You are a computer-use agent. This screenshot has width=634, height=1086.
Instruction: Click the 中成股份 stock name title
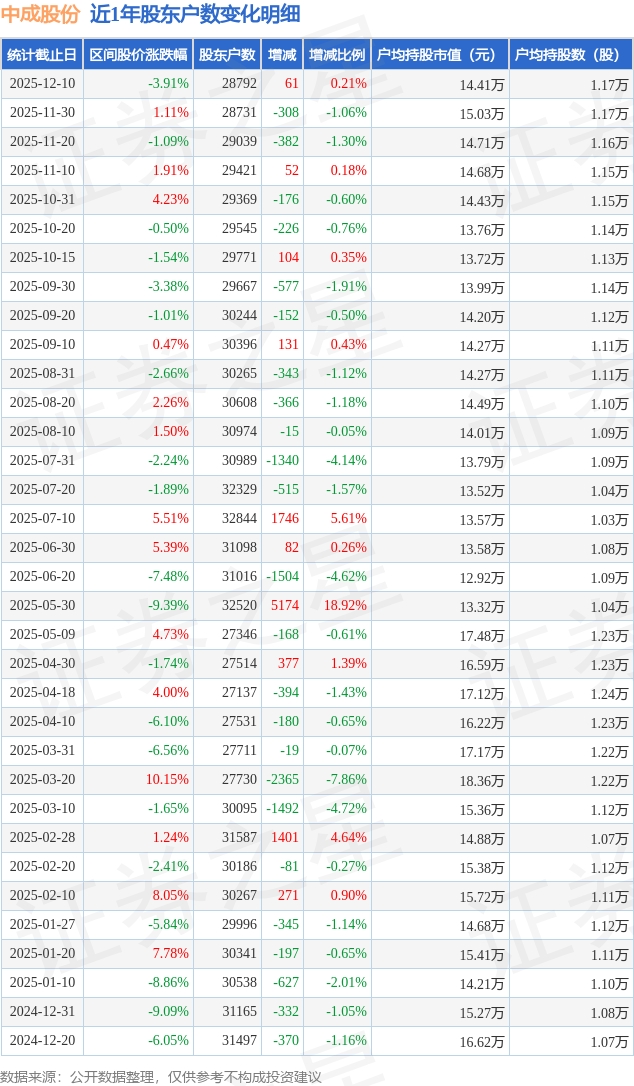(40, 14)
